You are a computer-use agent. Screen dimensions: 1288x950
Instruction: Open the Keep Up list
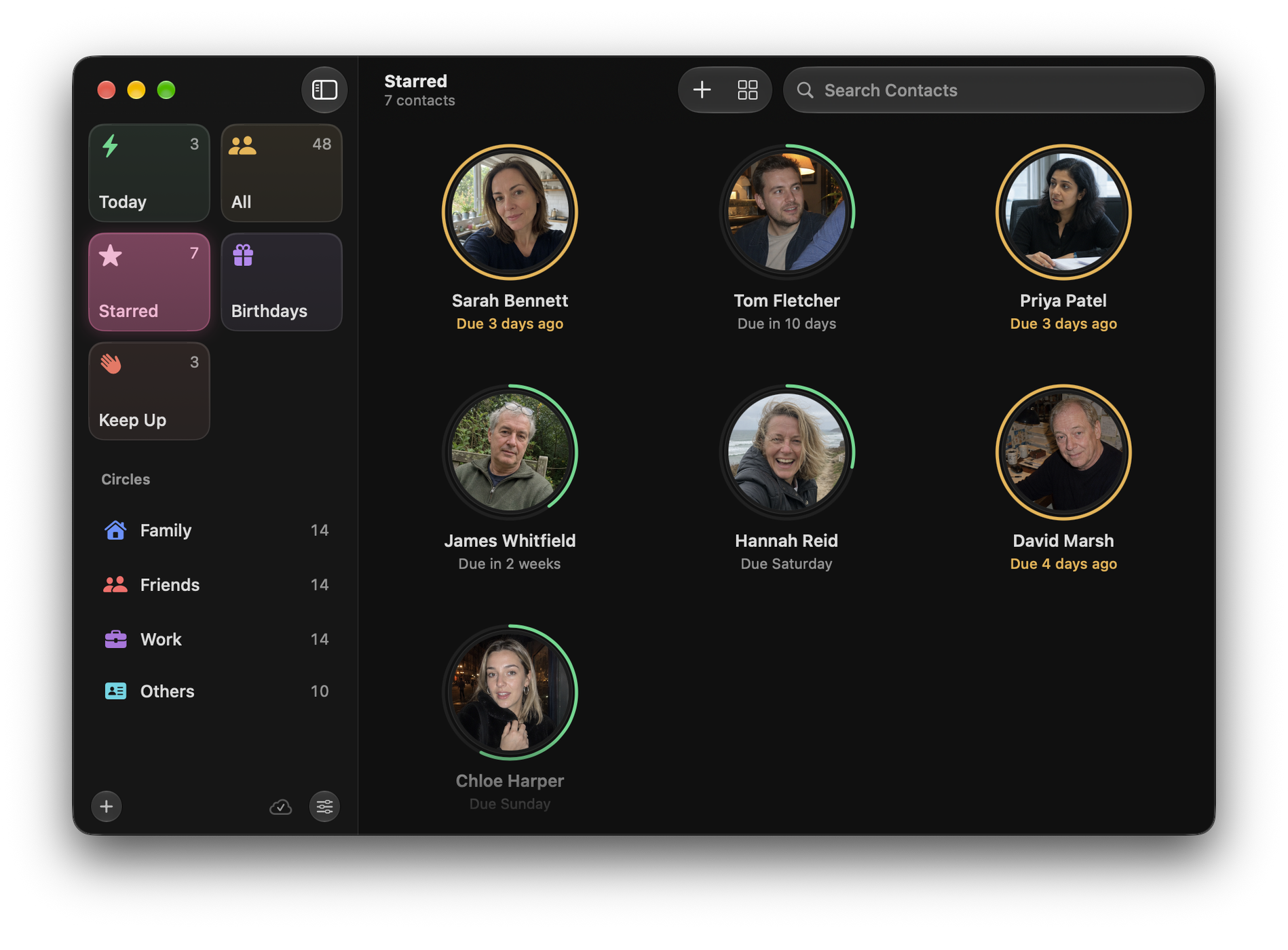149,391
